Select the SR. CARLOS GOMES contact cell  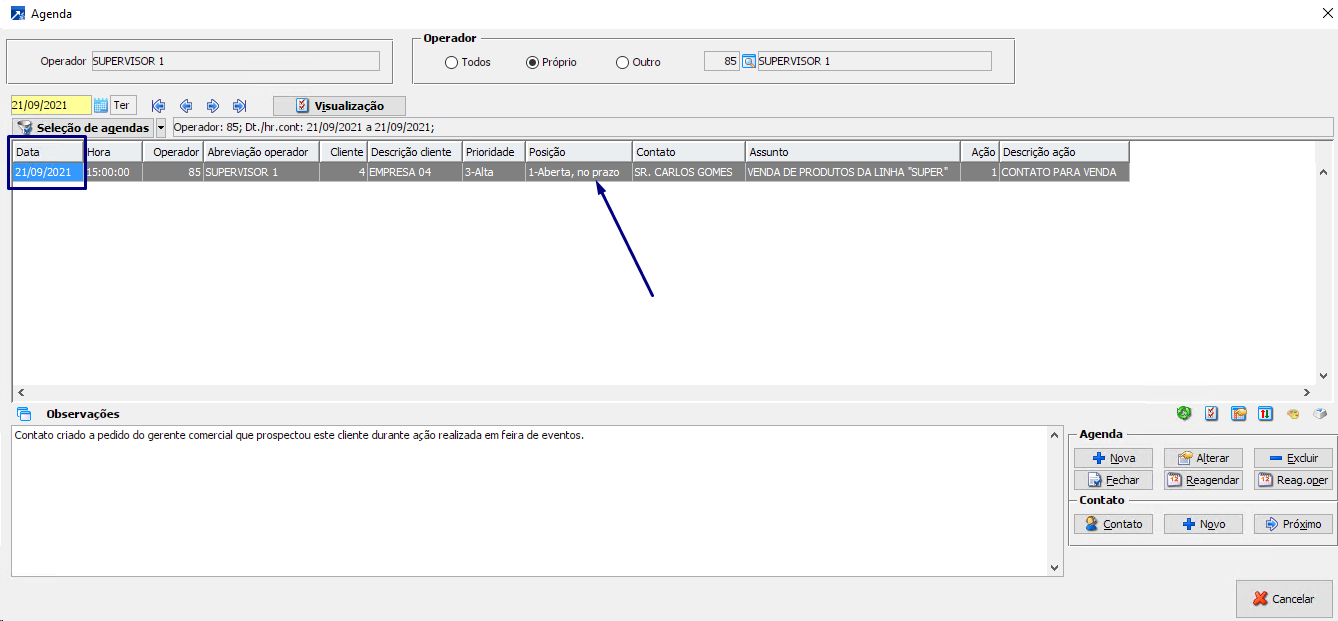point(689,172)
